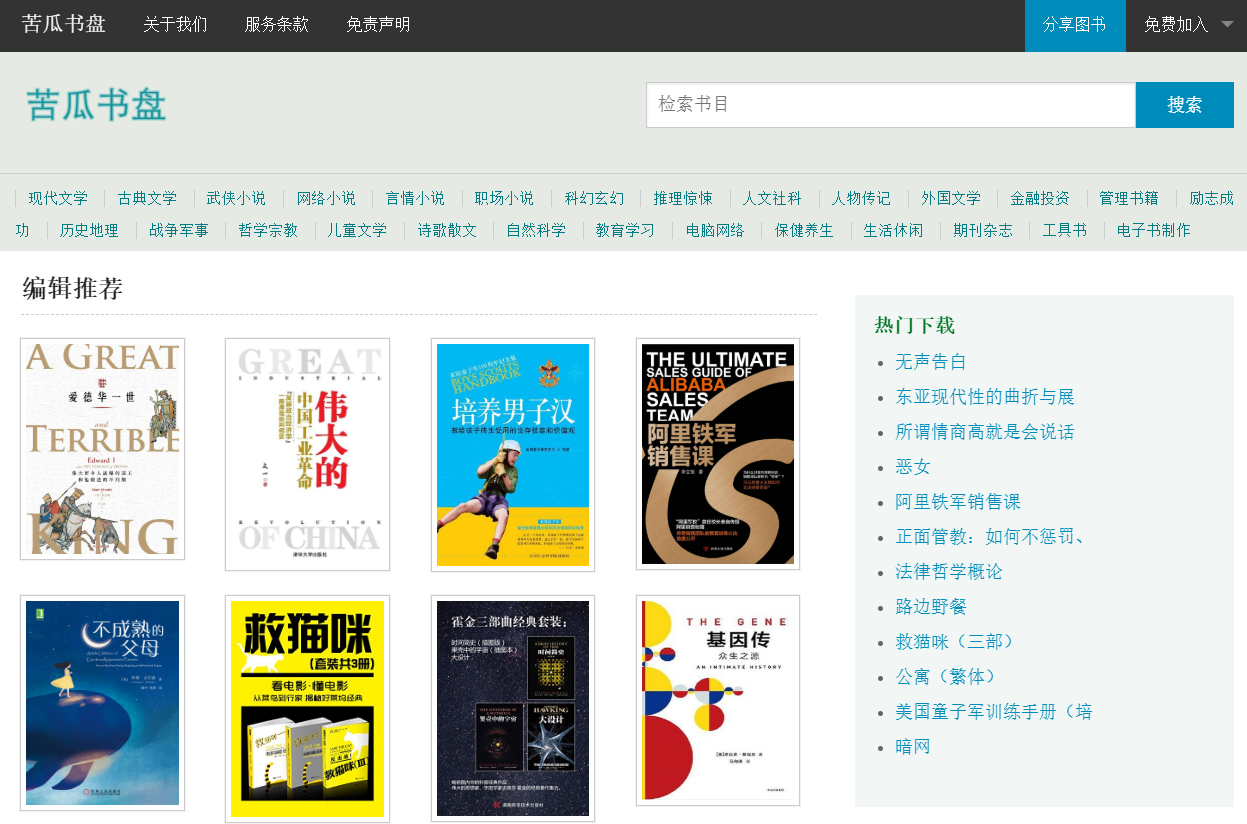Viewport: 1247px width, 824px height.
Task: Open 阿里铁军销售课 in hot downloads list
Action: point(957,502)
